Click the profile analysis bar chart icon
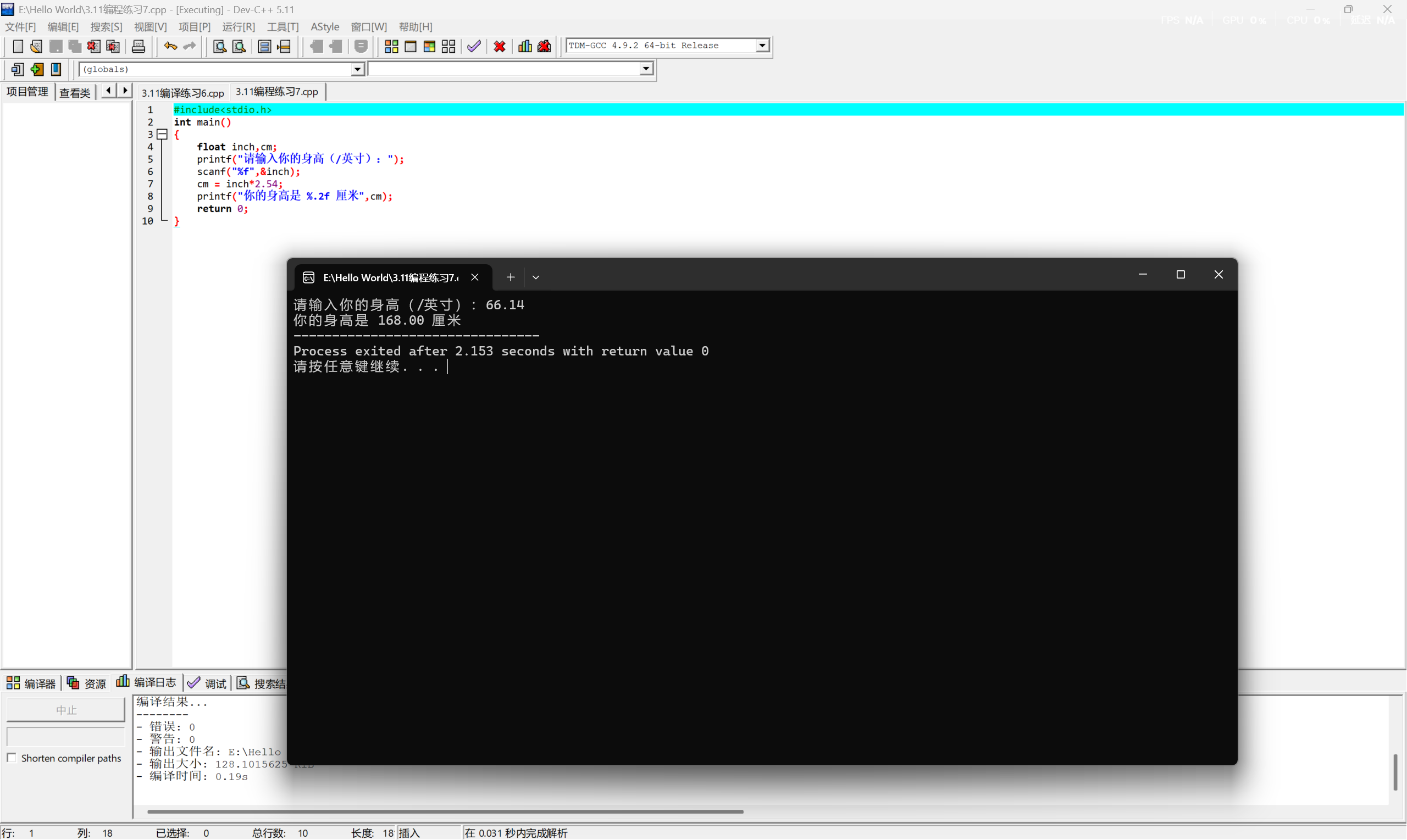Image resolution: width=1407 pixels, height=840 pixels. pyautogui.click(x=525, y=46)
